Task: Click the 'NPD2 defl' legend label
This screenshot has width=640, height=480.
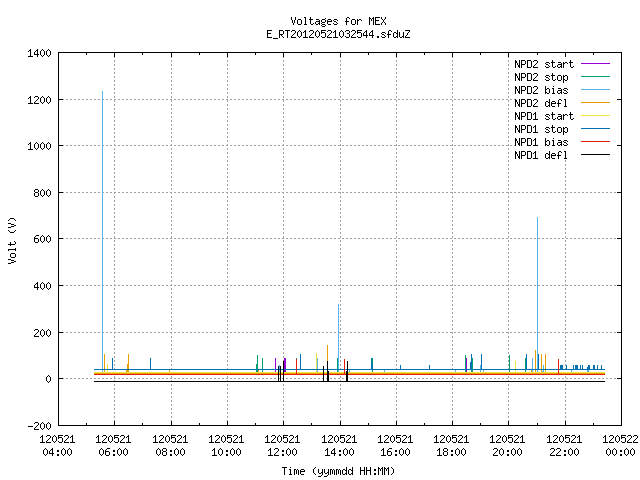Action: pos(541,103)
